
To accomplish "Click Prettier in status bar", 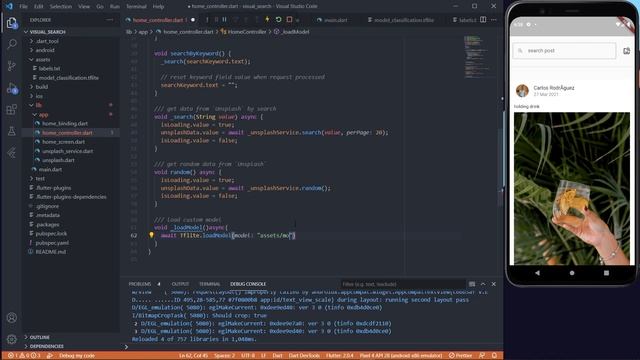I will [460, 356].
